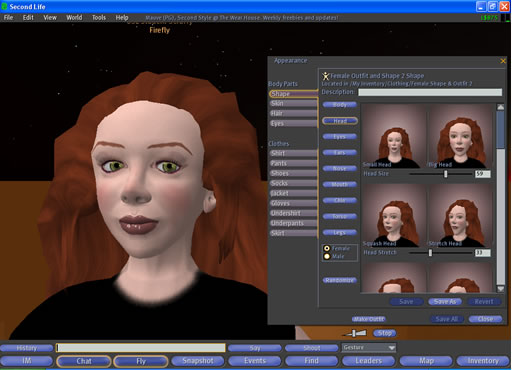This screenshot has height=370, width=512.
Task: Open the Inventory button in bottom toolbar
Action: tap(482, 361)
